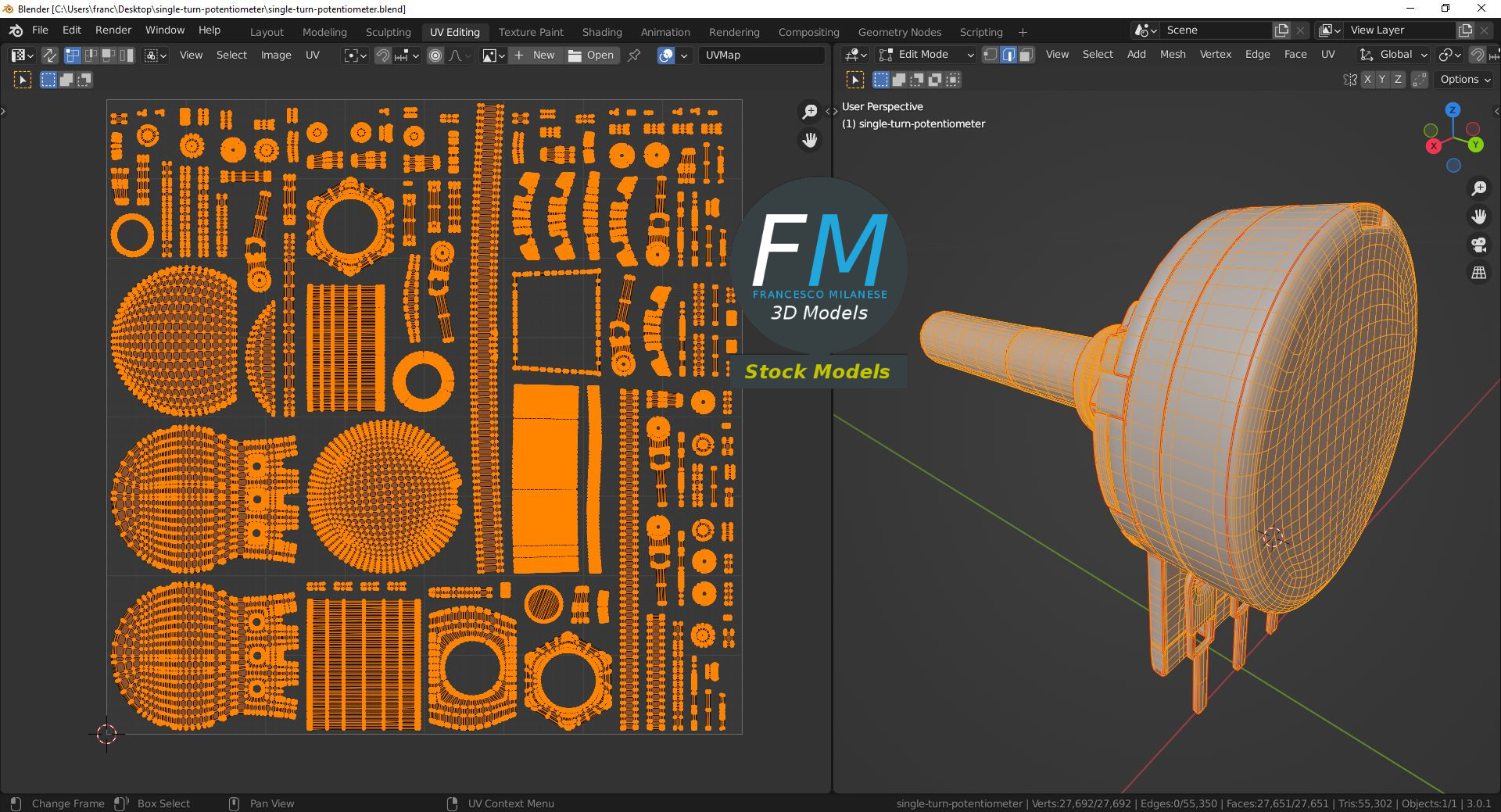1501x812 pixels.
Task: Toggle proportional editing in UV editor
Action: pyautogui.click(x=435, y=55)
